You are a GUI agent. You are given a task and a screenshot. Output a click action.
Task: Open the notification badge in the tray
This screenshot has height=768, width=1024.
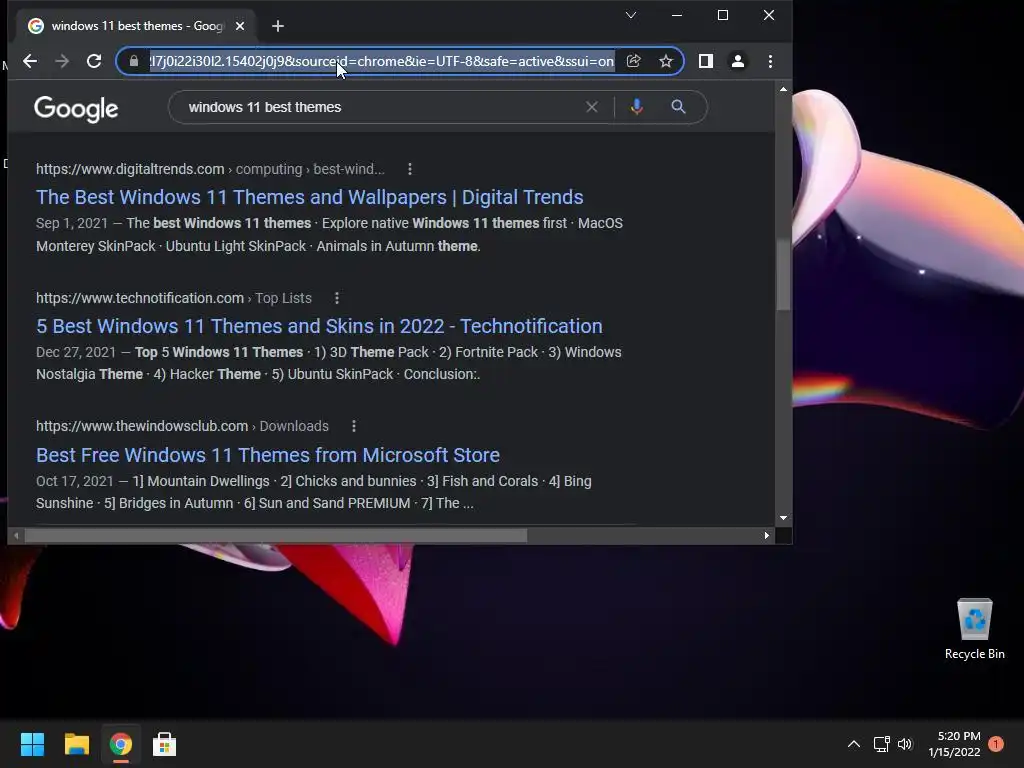click(x=996, y=744)
